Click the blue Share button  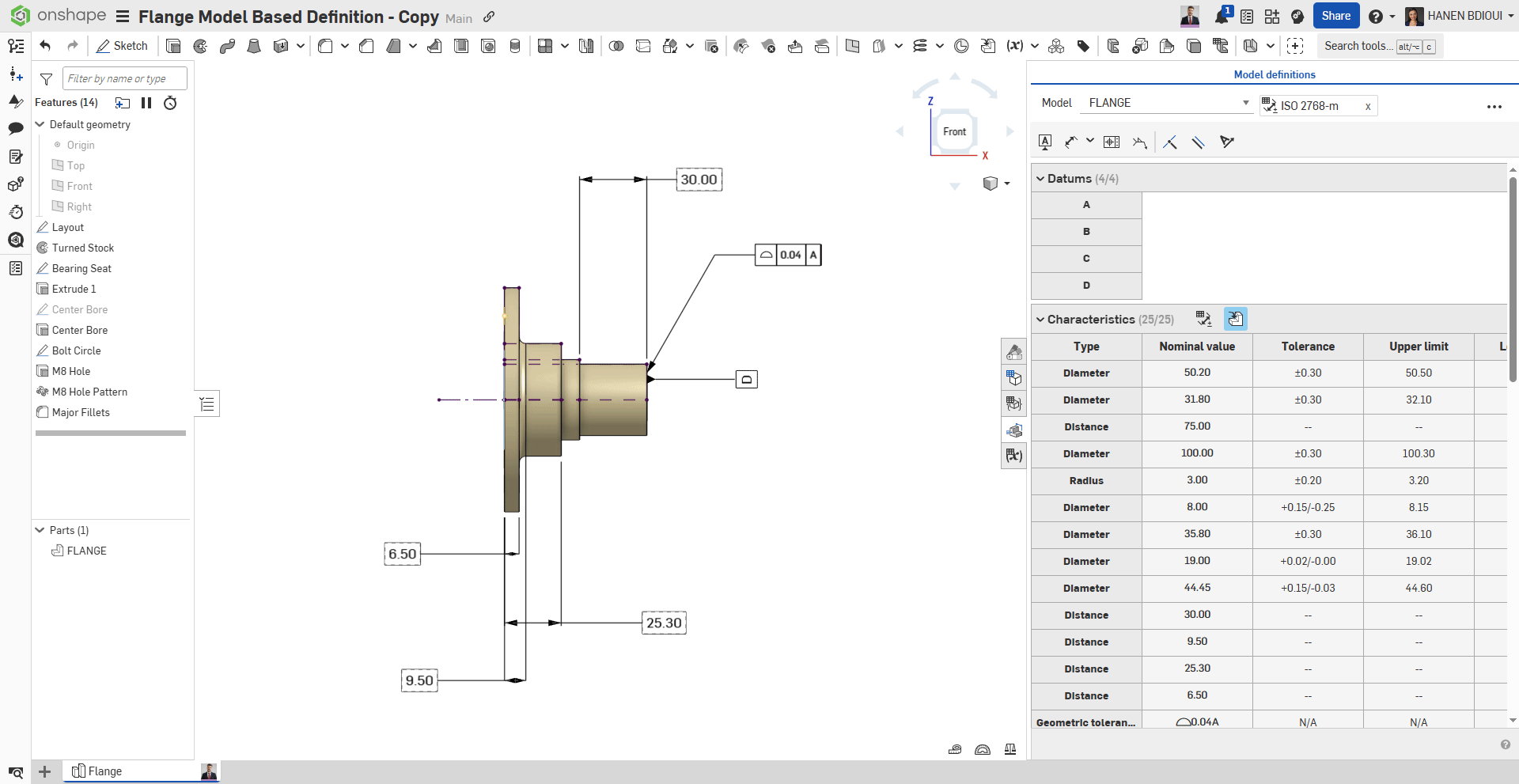click(x=1335, y=16)
